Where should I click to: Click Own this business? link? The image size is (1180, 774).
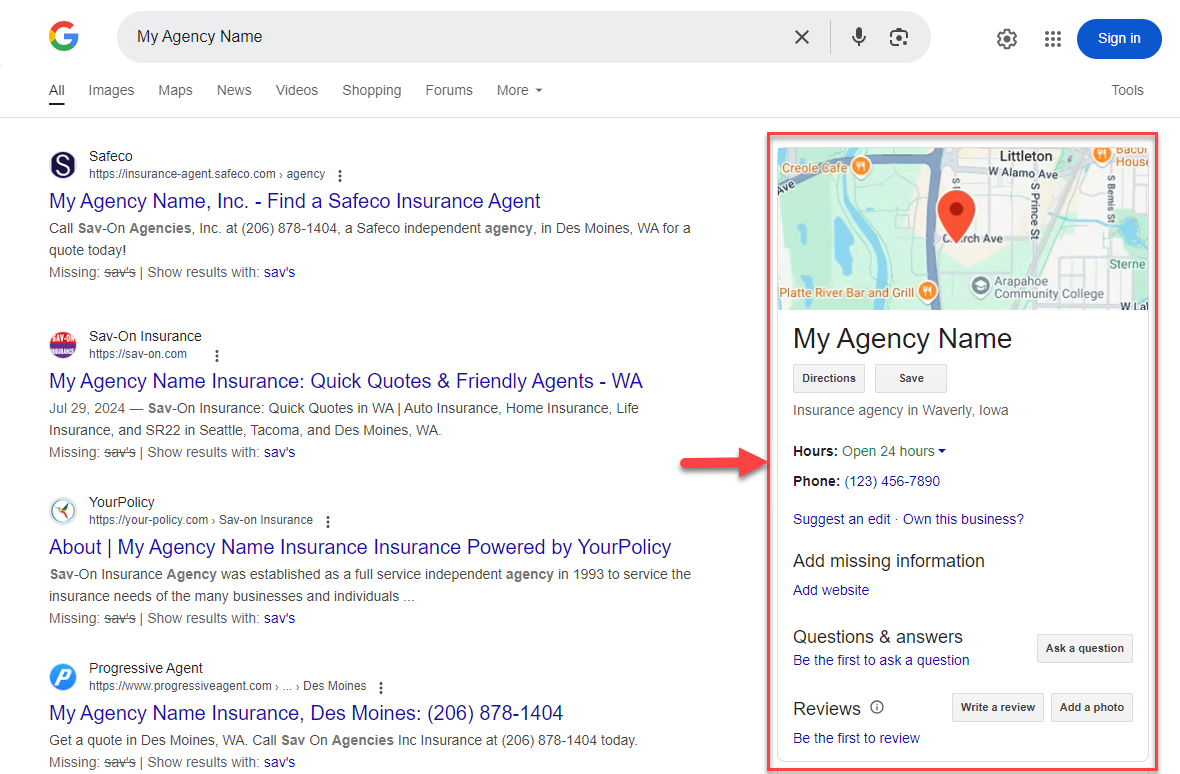[x=963, y=519]
